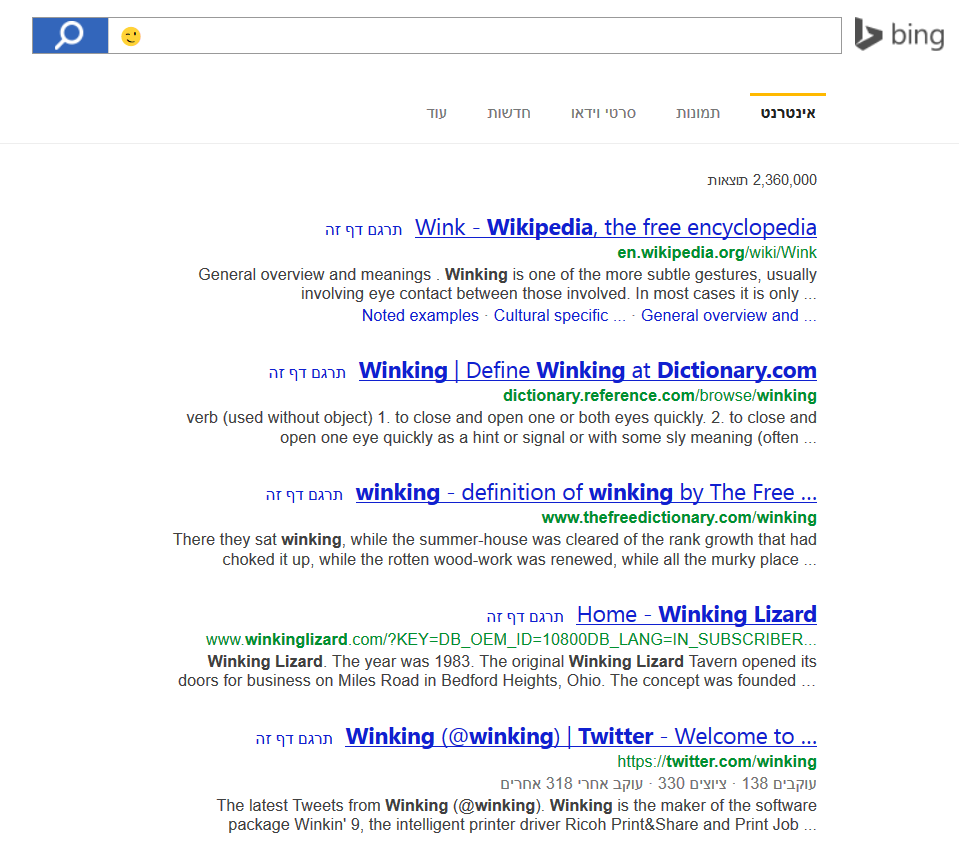This screenshot has width=959, height=853.
Task: Open Wikipedia's General overview and section link
Action: click(728, 316)
